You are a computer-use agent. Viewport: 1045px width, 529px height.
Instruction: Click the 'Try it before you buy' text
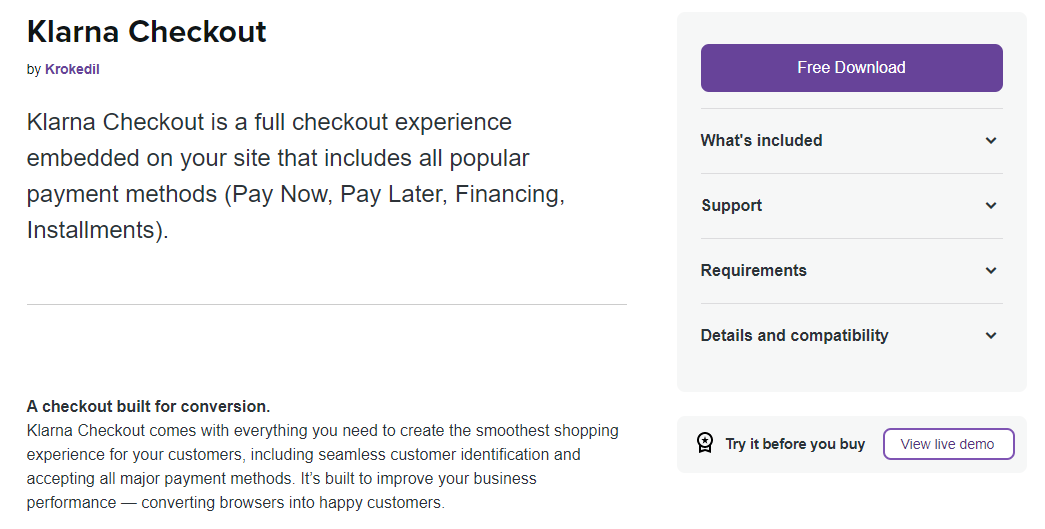coord(795,444)
